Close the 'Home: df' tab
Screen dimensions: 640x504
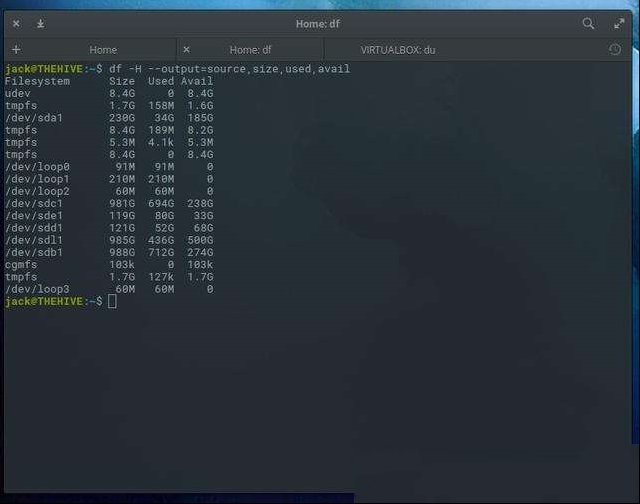coord(187,50)
